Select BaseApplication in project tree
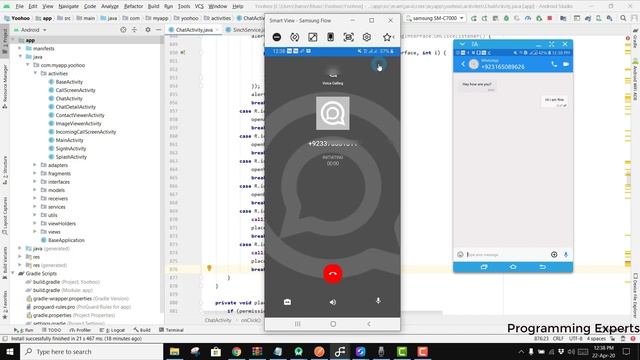The image size is (640, 360). point(66,240)
